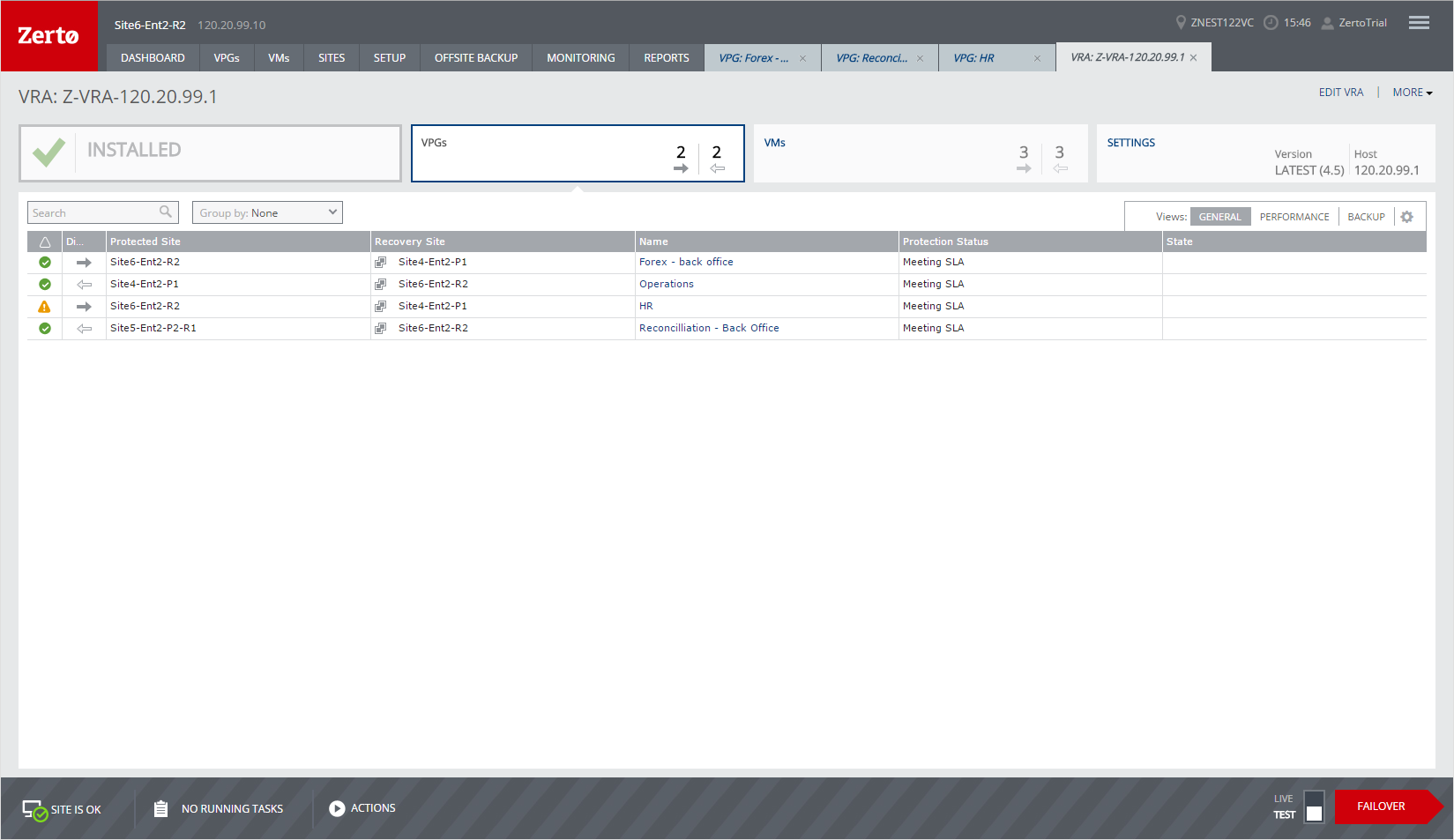Open the Monitoring tab
This screenshot has height=840, width=1454.
point(580,58)
